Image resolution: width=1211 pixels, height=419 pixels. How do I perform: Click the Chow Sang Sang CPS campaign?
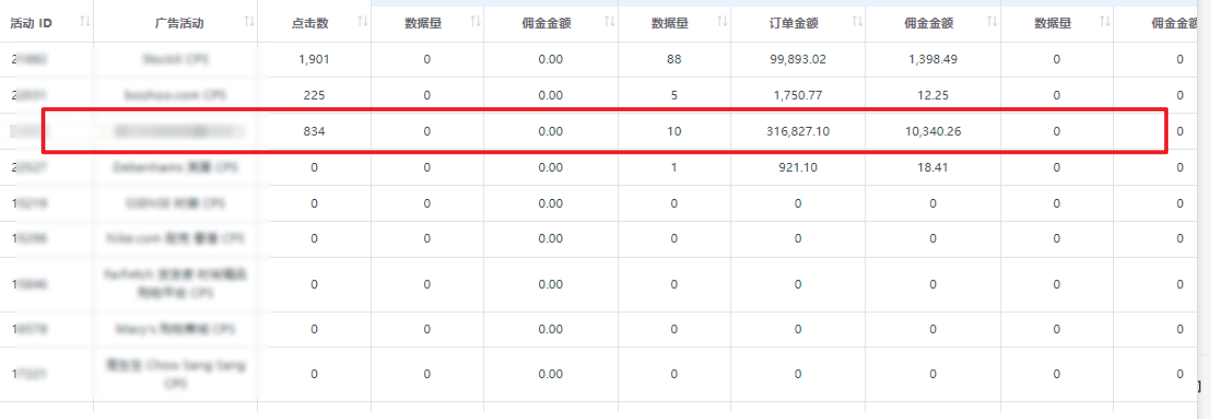coord(174,374)
